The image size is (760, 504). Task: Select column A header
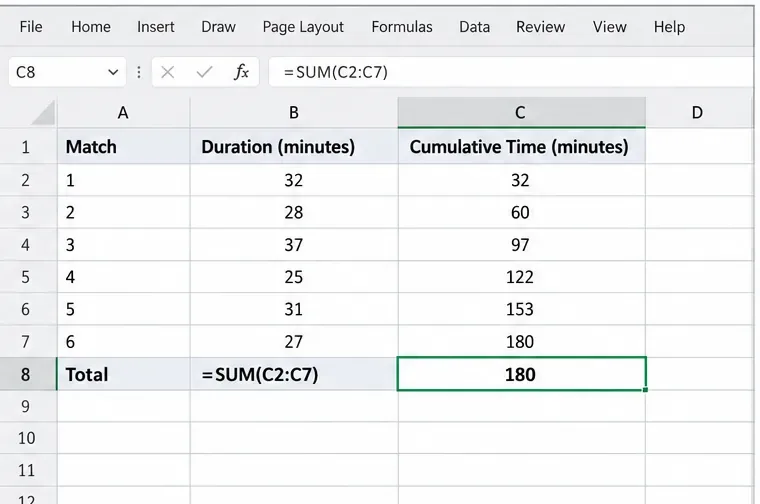coord(124,112)
